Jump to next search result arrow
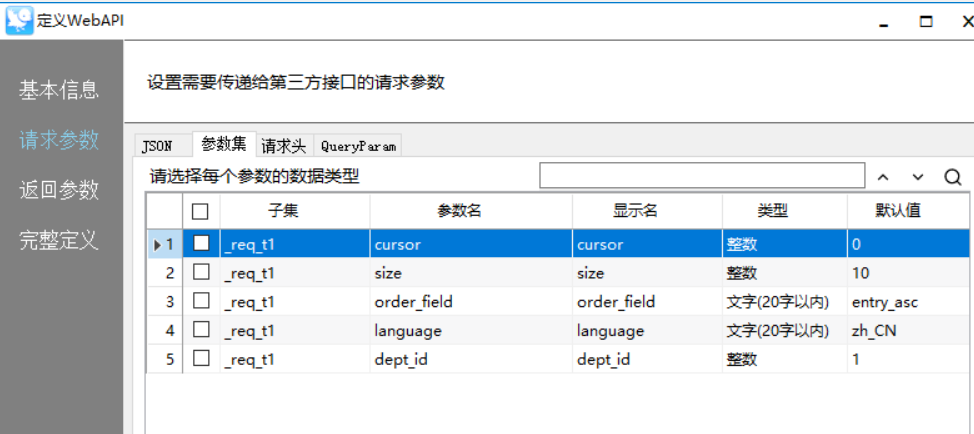Image resolution: width=974 pixels, height=434 pixels. [918, 177]
